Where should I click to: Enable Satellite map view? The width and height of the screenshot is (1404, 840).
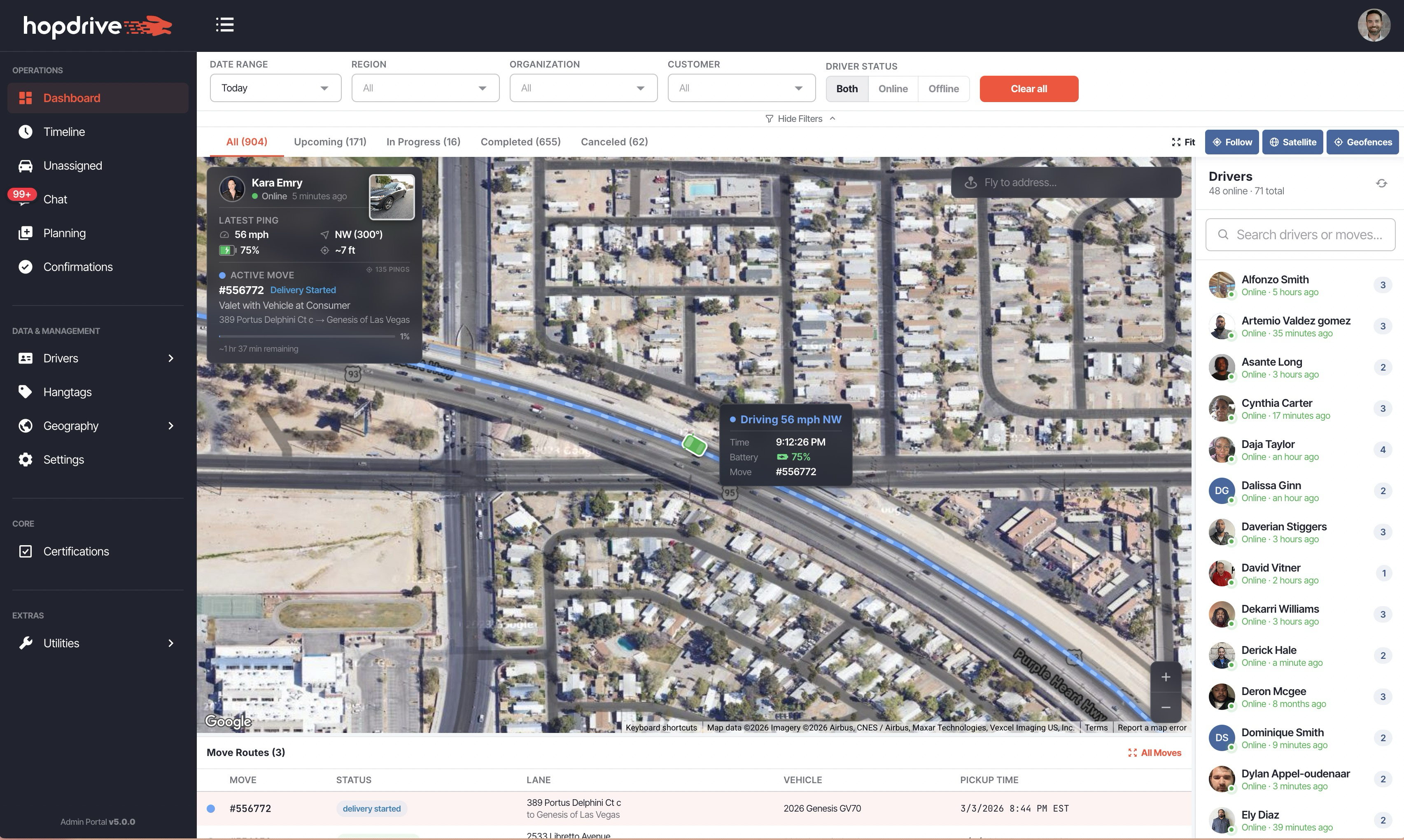pyautogui.click(x=1292, y=142)
